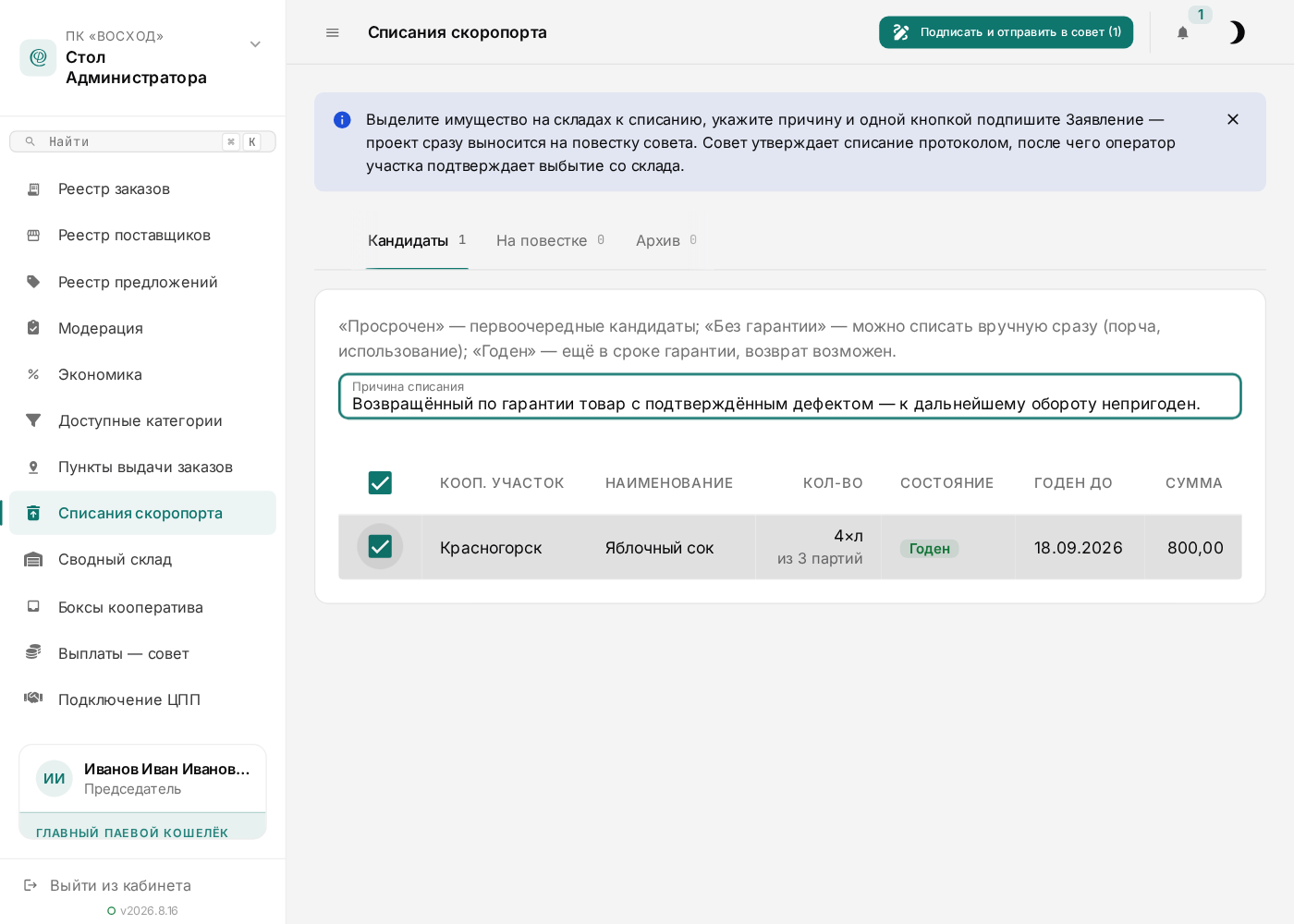1294x924 pixels.
Task: Click the Причина списания input field
Action: [790, 396]
